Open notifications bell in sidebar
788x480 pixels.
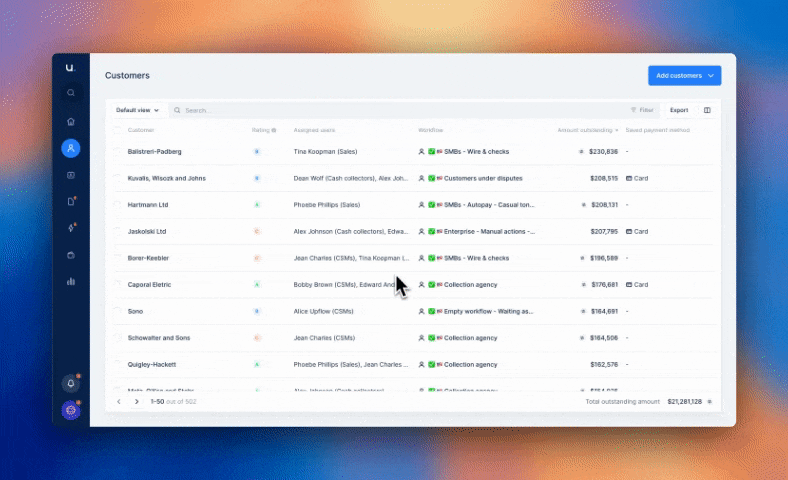(71, 383)
